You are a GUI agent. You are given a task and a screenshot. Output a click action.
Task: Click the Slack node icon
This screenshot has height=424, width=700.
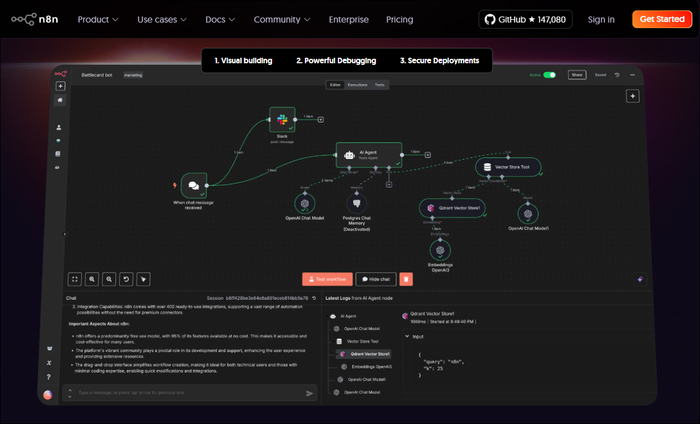coord(282,119)
